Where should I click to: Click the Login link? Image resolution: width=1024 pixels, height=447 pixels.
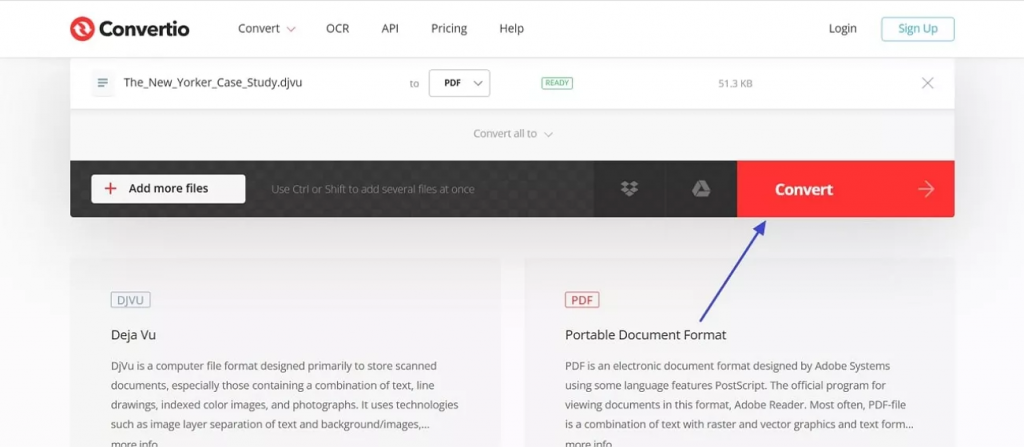point(842,29)
